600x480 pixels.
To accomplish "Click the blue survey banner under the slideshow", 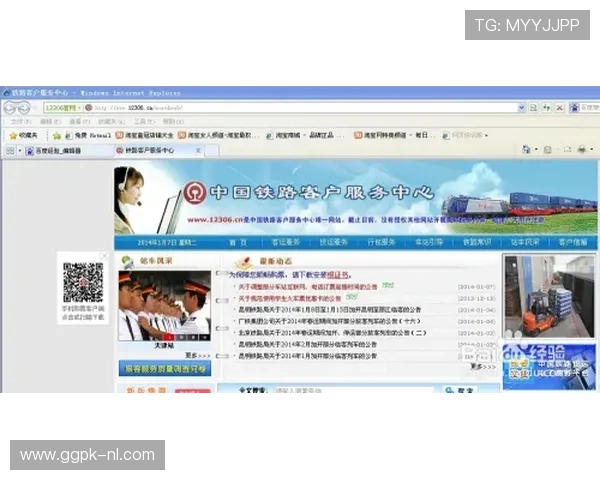I will [x=165, y=368].
